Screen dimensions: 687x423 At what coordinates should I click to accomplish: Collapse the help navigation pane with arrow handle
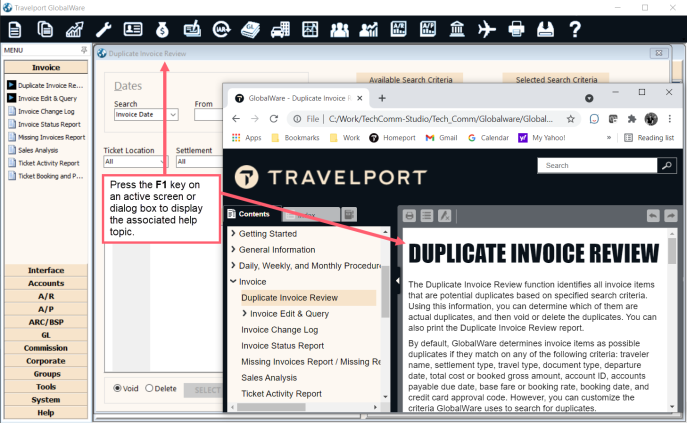point(397,281)
